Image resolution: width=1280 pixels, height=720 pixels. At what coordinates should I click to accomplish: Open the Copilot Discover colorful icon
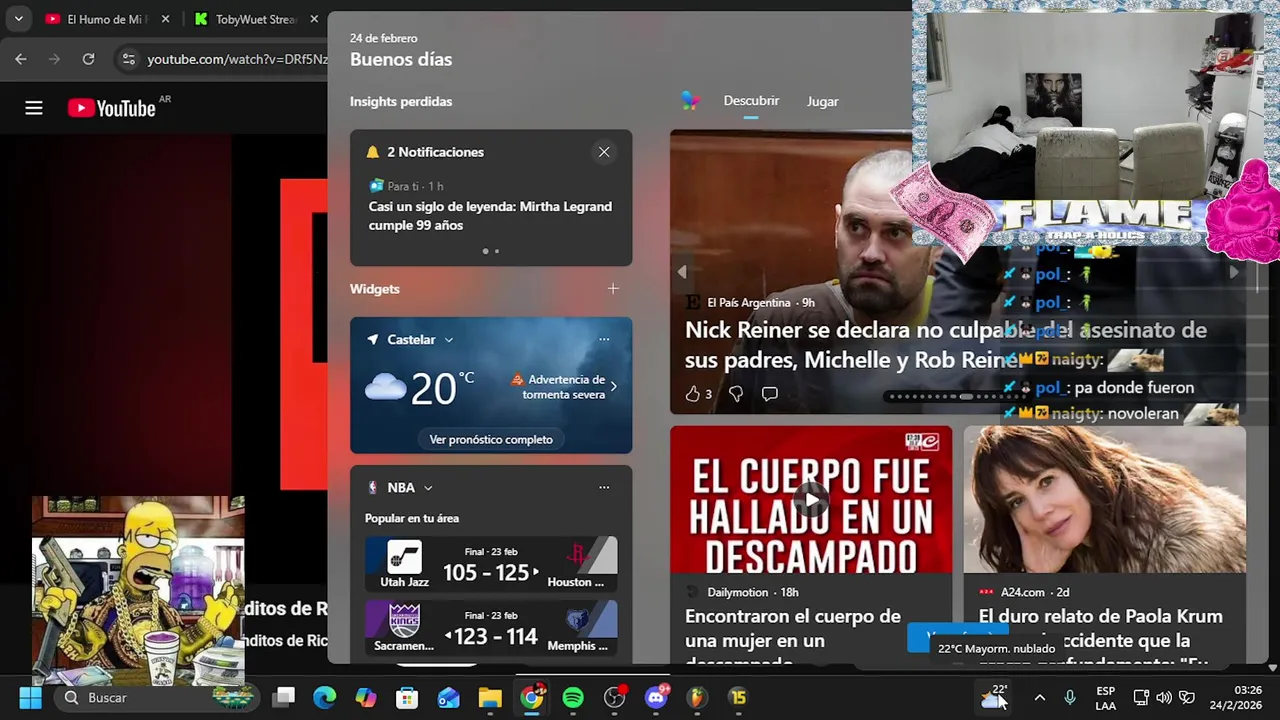coord(690,100)
